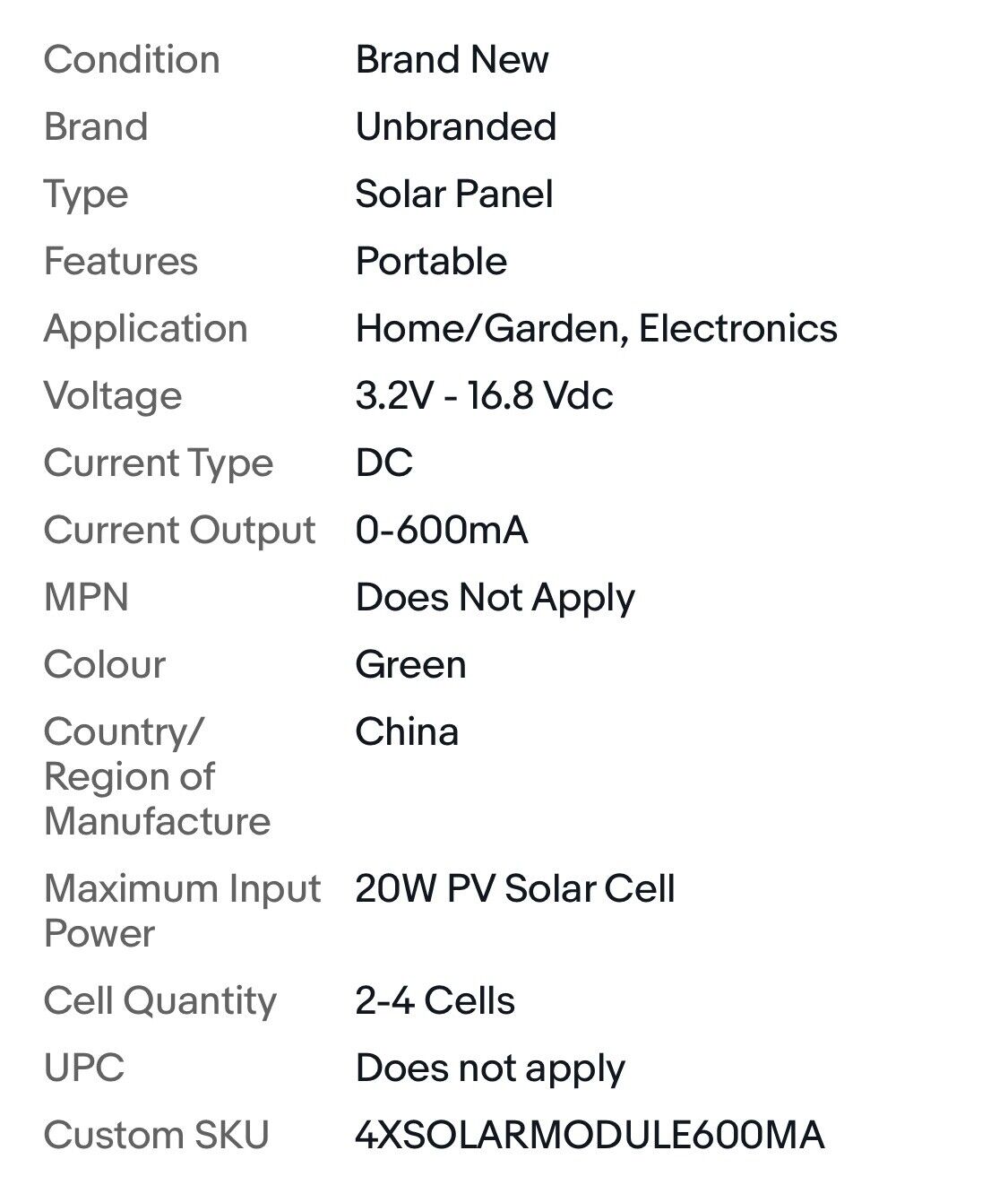Click the "China" manufacture country value
This screenshot has width=1008, height=1185.
407,732
